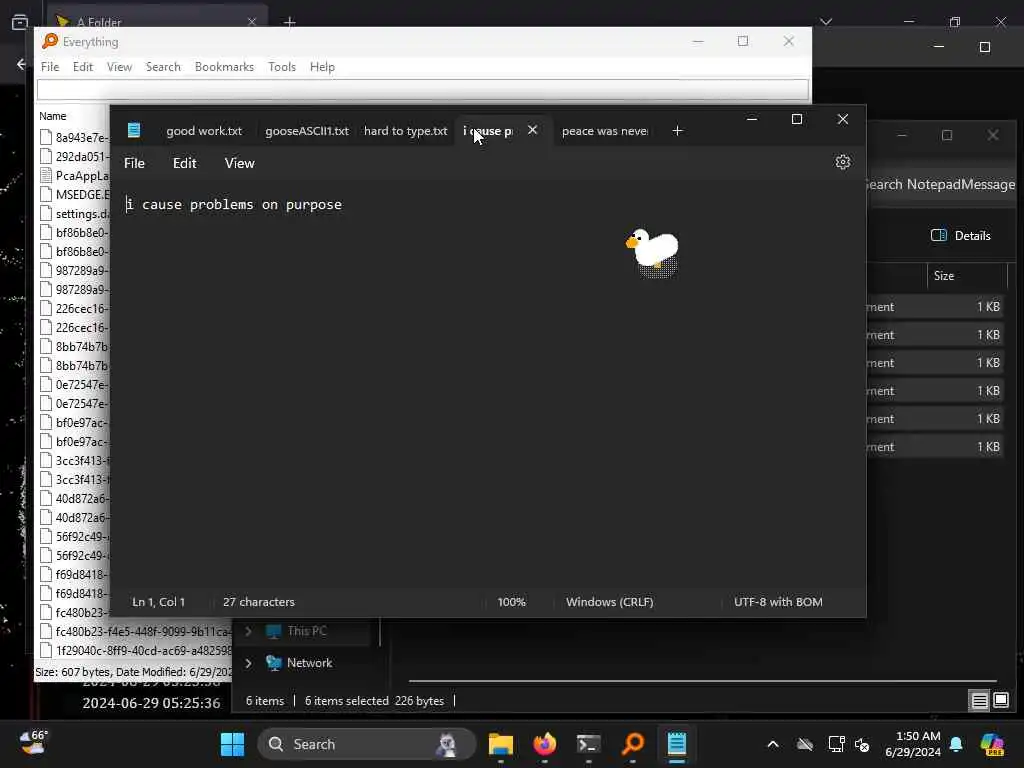Add a new tab in Notepad
The width and height of the screenshot is (1024, 768).
677,131
